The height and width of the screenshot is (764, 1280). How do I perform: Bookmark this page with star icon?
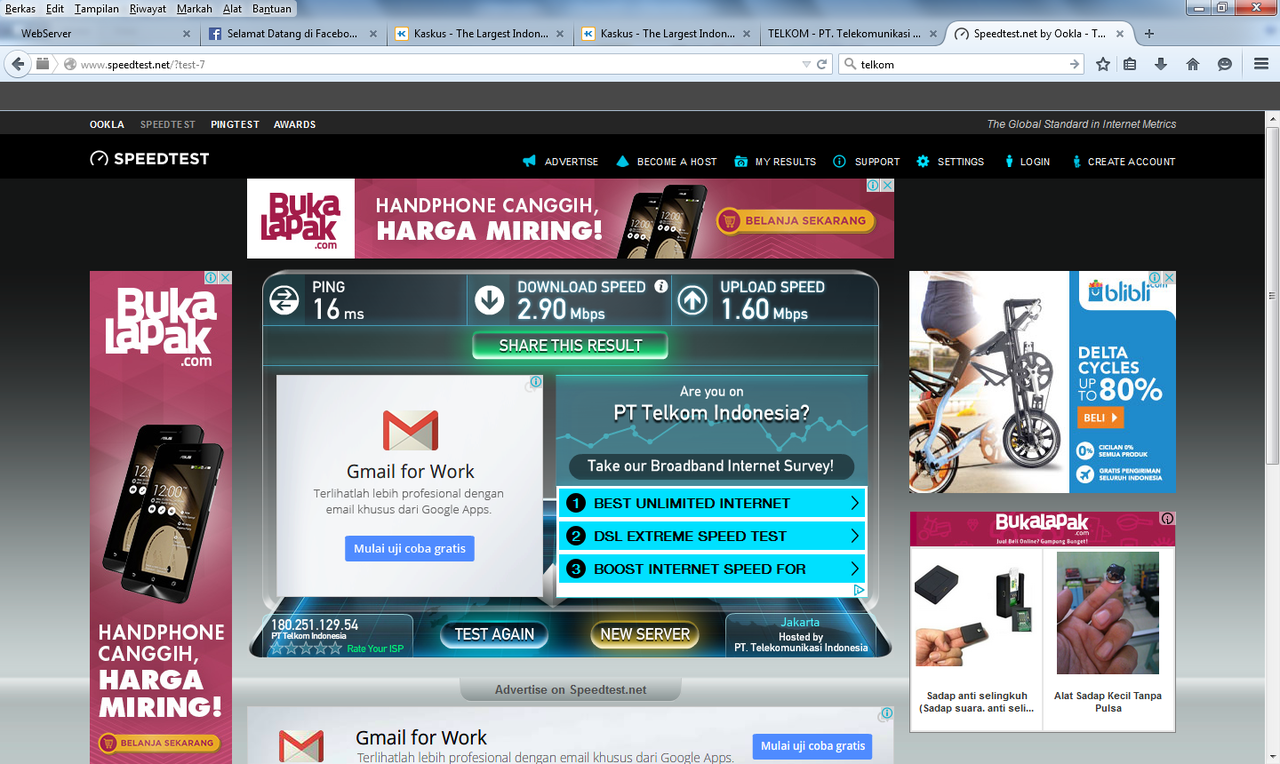[x=1103, y=64]
